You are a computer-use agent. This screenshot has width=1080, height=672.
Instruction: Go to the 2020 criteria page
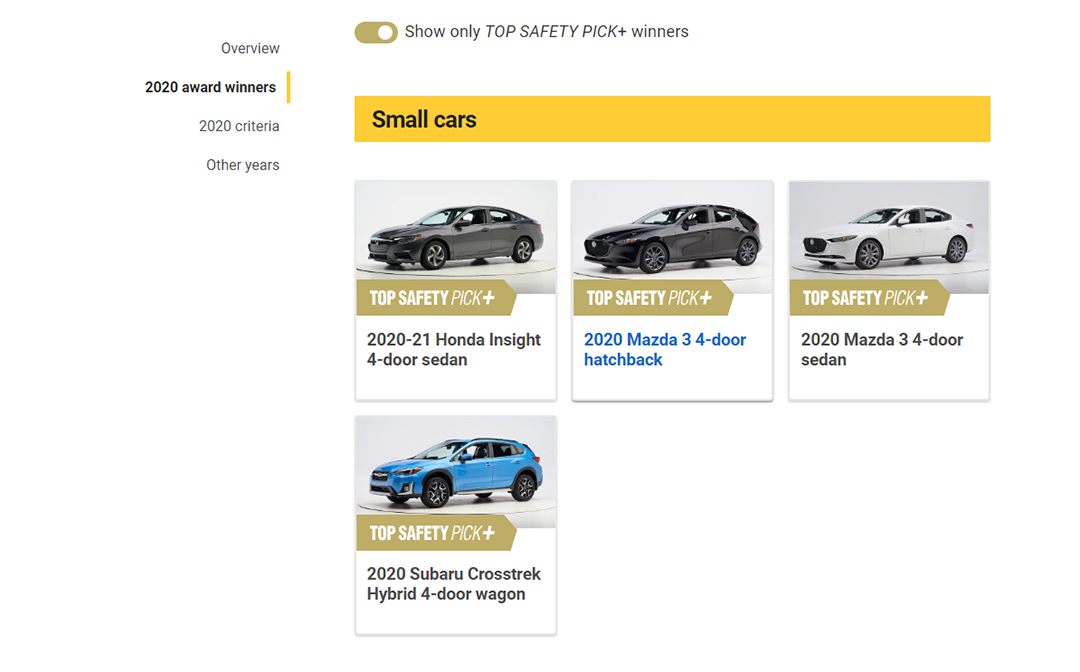click(x=239, y=126)
